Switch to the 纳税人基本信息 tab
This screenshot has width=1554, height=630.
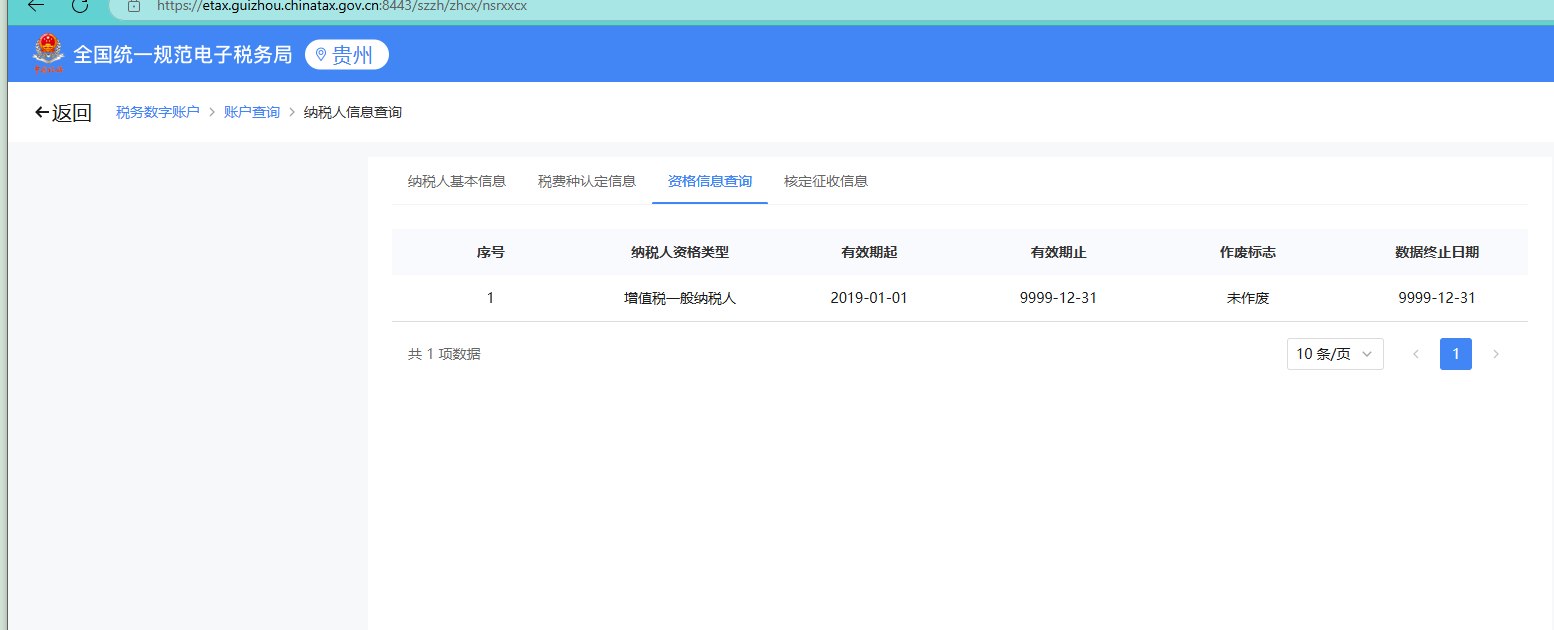pos(457,181)
